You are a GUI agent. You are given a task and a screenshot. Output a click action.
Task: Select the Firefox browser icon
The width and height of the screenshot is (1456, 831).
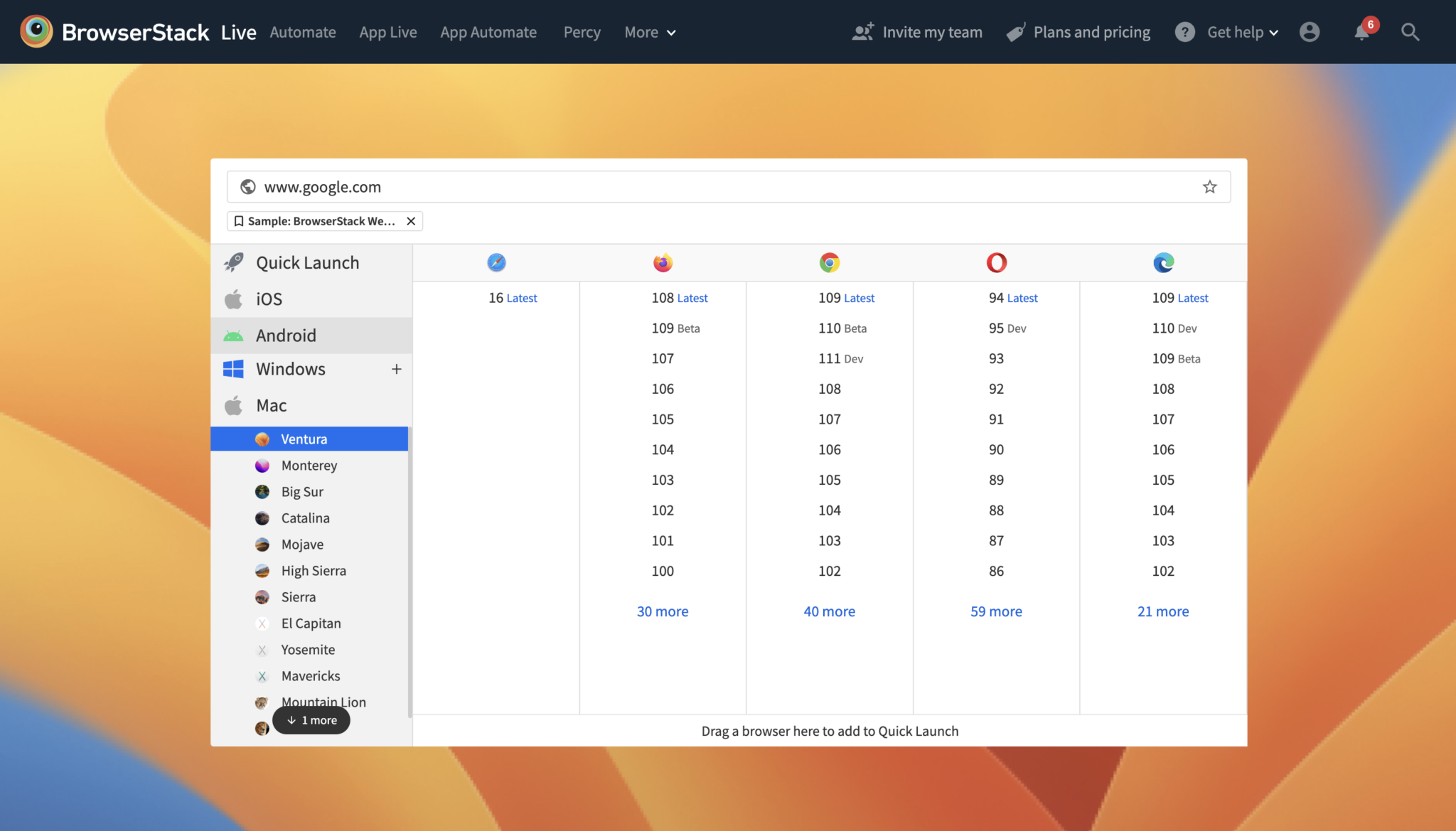click(x=662, y=262)
